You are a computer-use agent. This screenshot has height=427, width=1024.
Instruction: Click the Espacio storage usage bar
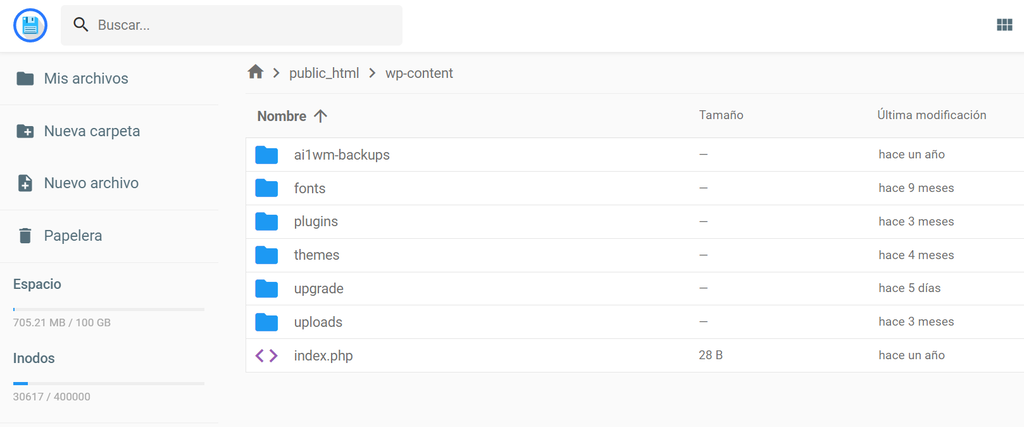pyautogui.click(x=108, y=309)
